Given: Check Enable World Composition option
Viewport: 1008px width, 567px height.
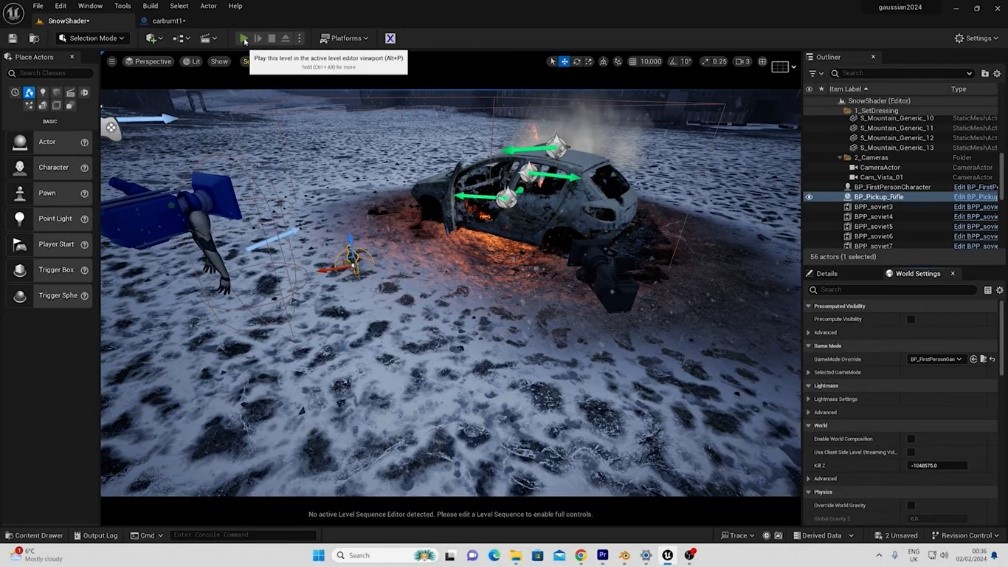Looking at the screenshot, I should pos(911,439).
